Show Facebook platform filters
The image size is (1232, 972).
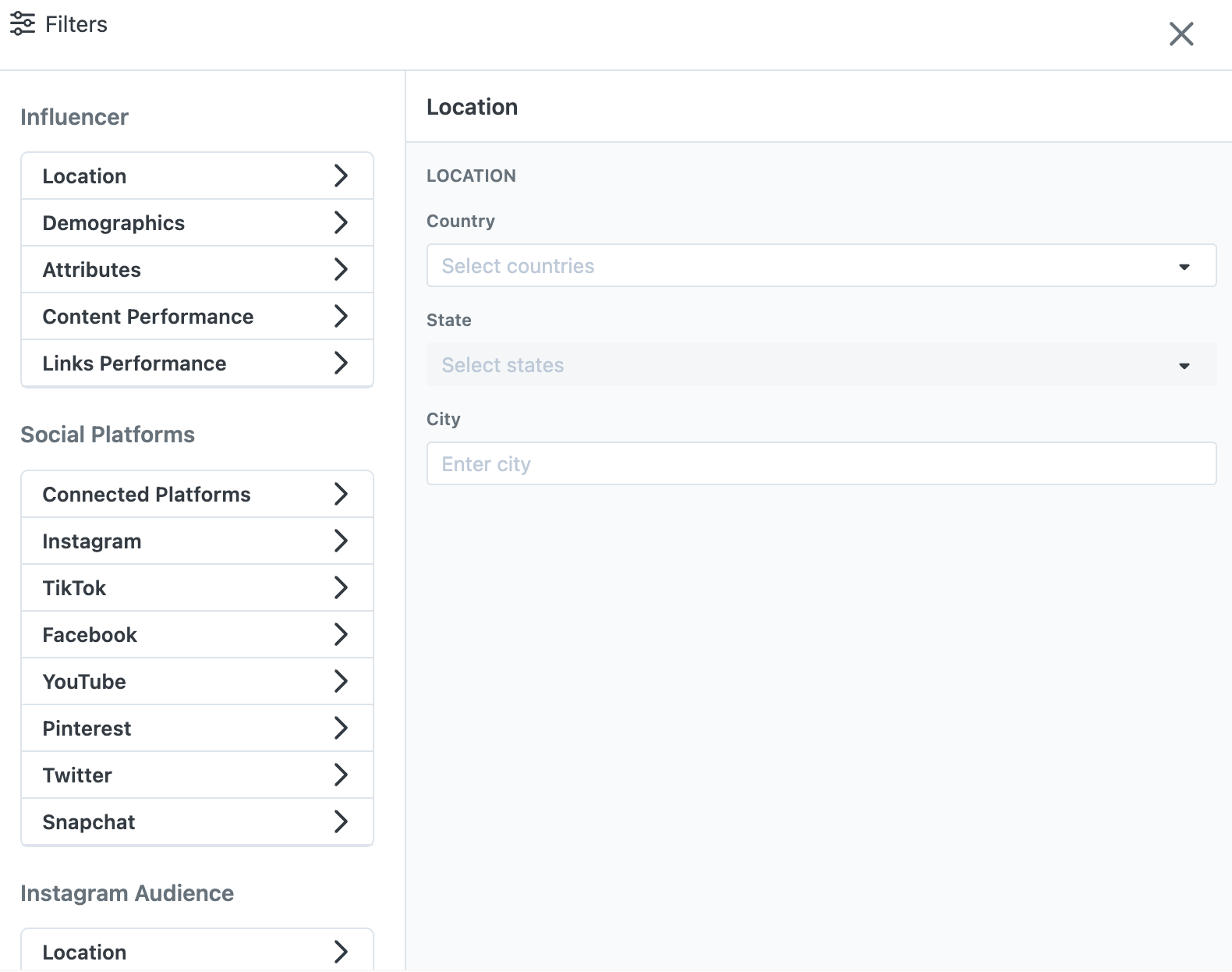197,635
